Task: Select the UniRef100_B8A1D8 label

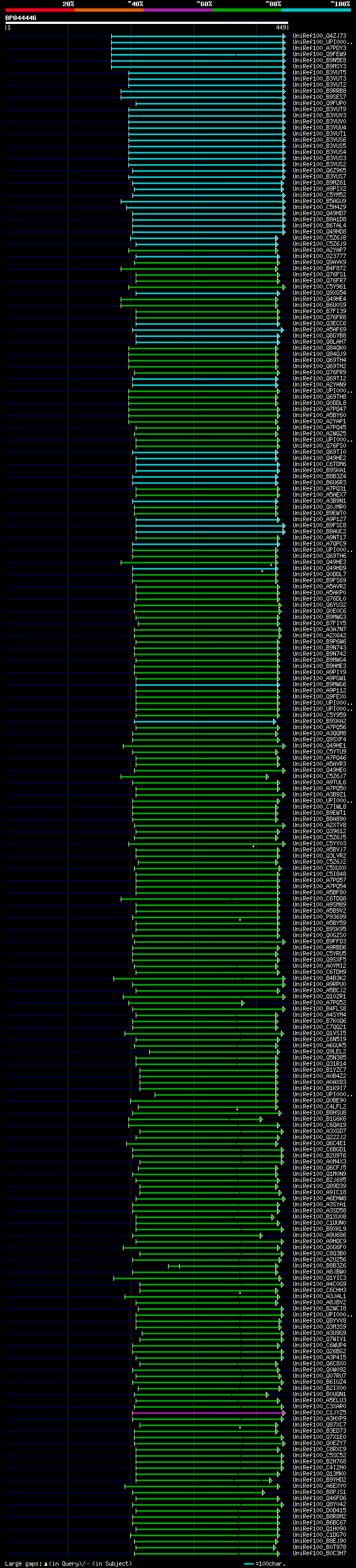Action: point(319,219)
